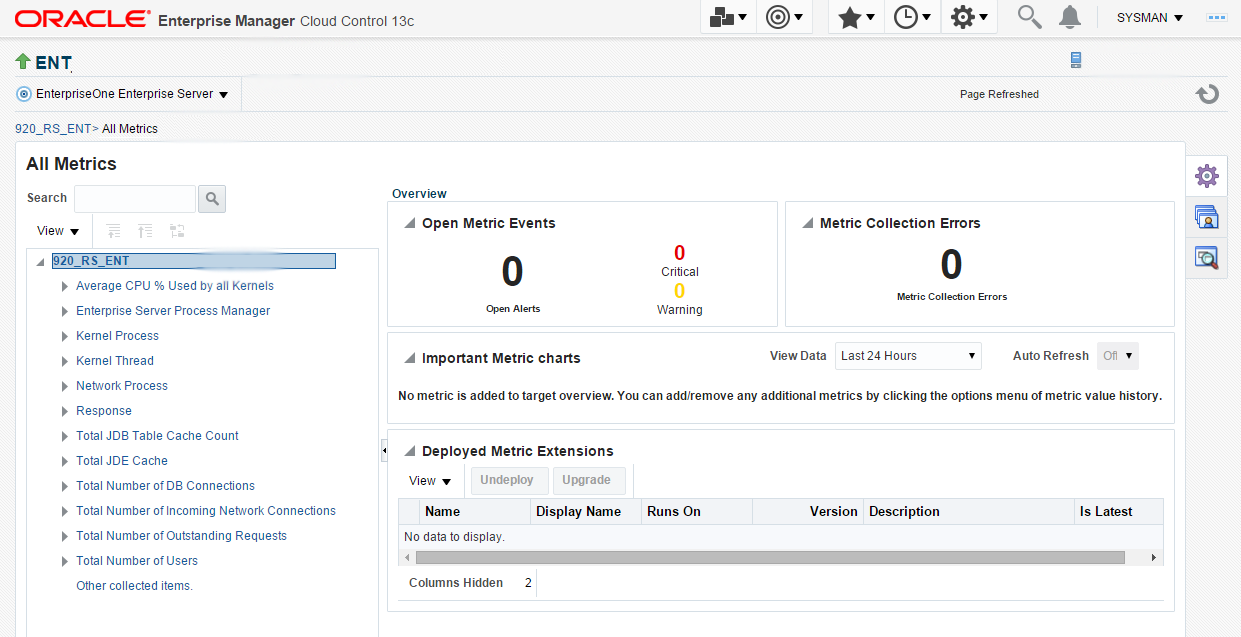Open the History clock menu
This screenshot has width=1241, height=637.
pyautogui.click(x=912, y=18)
